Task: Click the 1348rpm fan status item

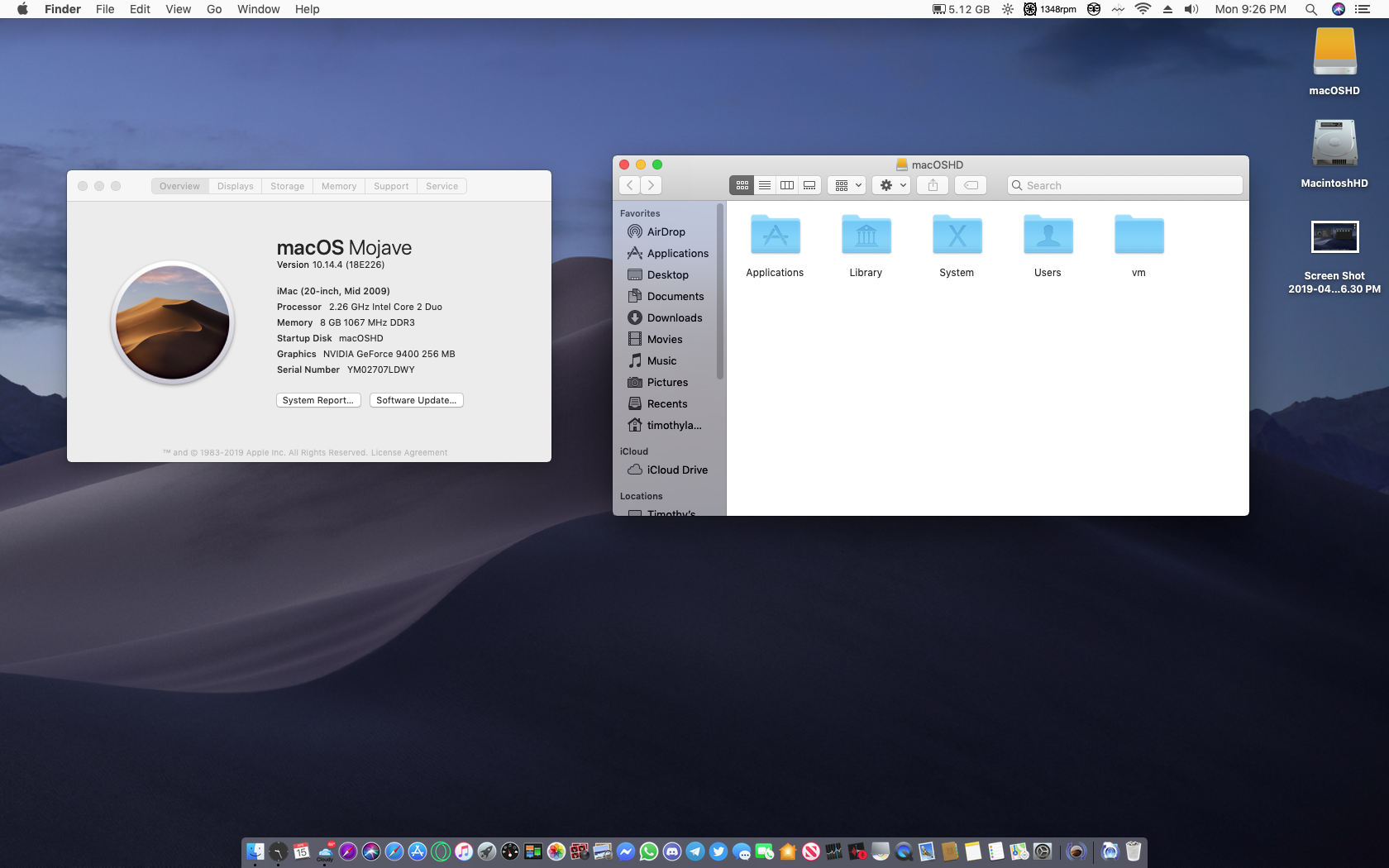Action: pos(1050,9)
